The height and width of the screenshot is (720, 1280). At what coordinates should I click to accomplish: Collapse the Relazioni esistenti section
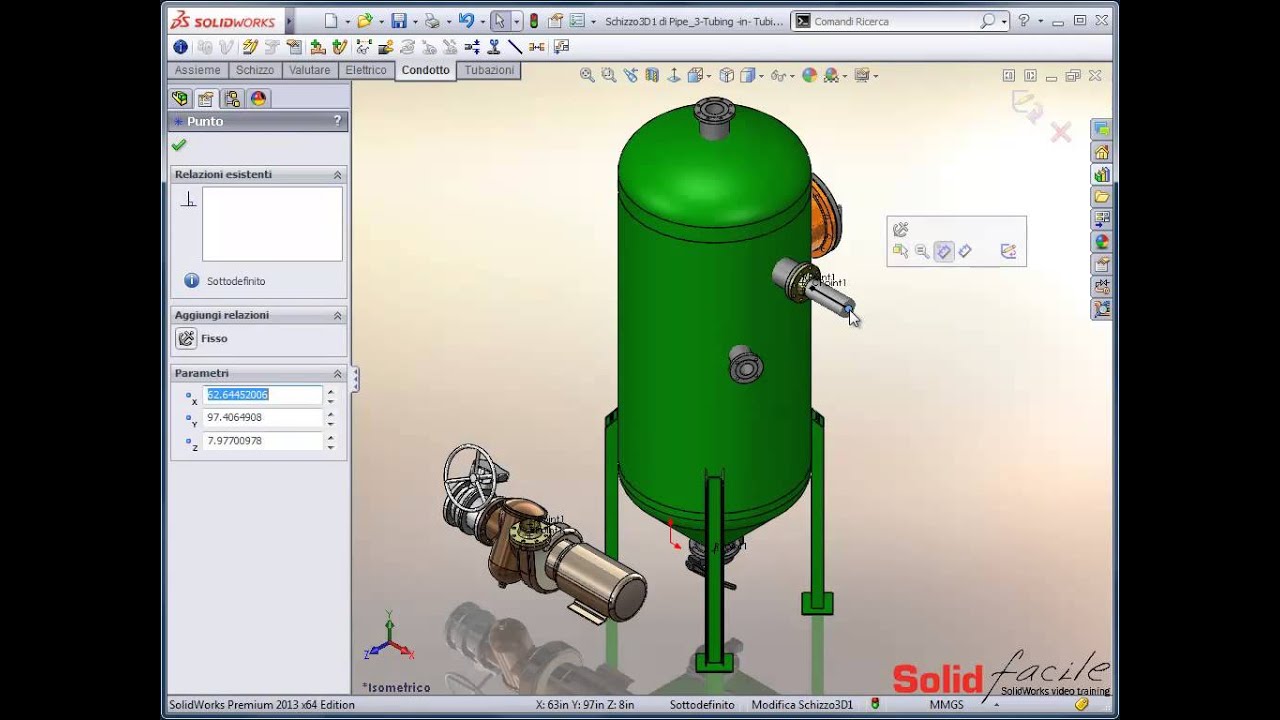337,175
